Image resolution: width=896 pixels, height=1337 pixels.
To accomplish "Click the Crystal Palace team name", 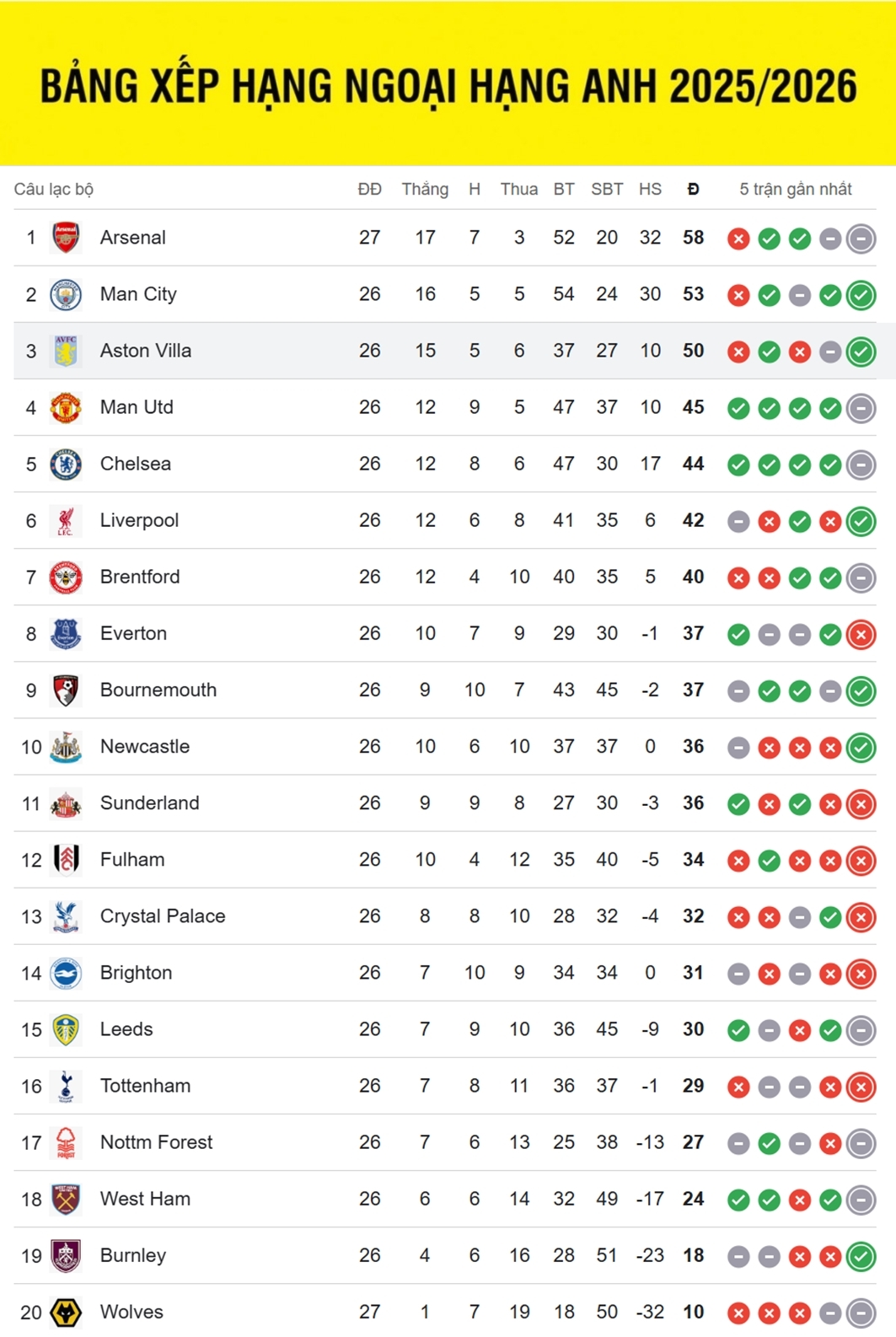I will coord(163,916).
